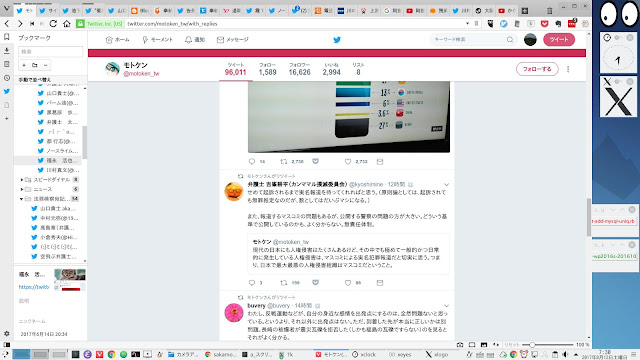Screen dimensions: 640x360
Task: Open profile more options dots
Action: 568,69
